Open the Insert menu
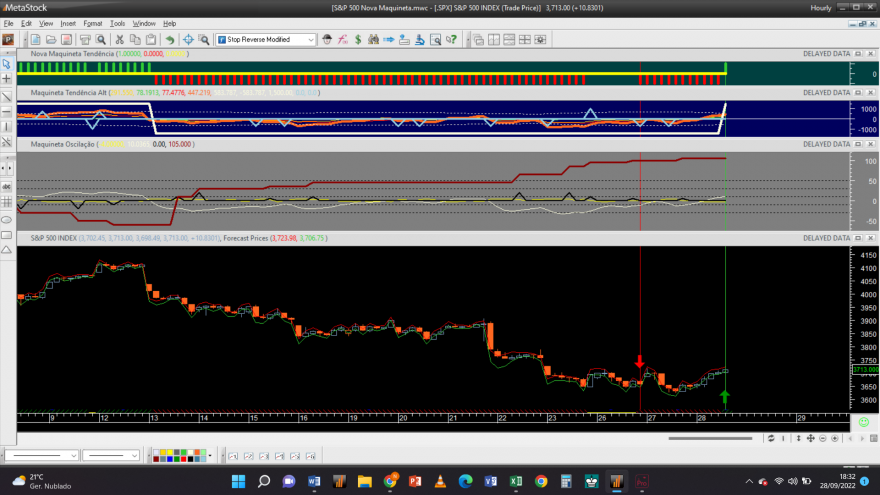The height and width of the screenshot is (495, 880). coord(68,24)
